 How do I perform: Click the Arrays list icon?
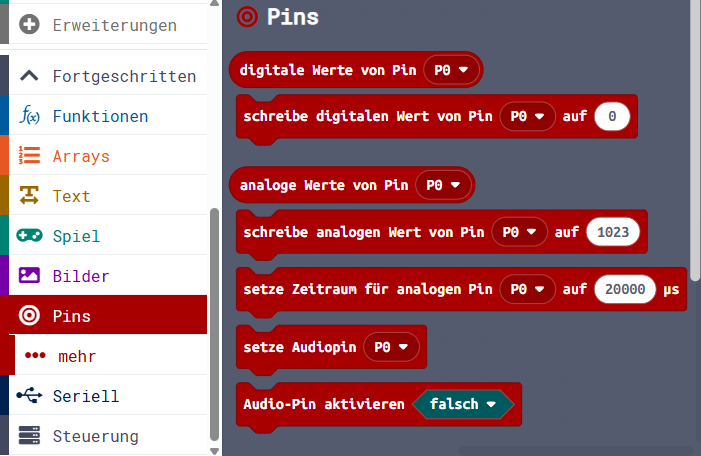click(29, 156)
